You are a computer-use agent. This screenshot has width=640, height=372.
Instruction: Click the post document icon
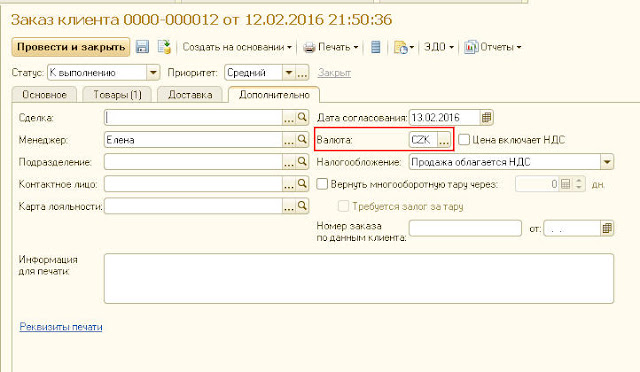click(164, 47)
